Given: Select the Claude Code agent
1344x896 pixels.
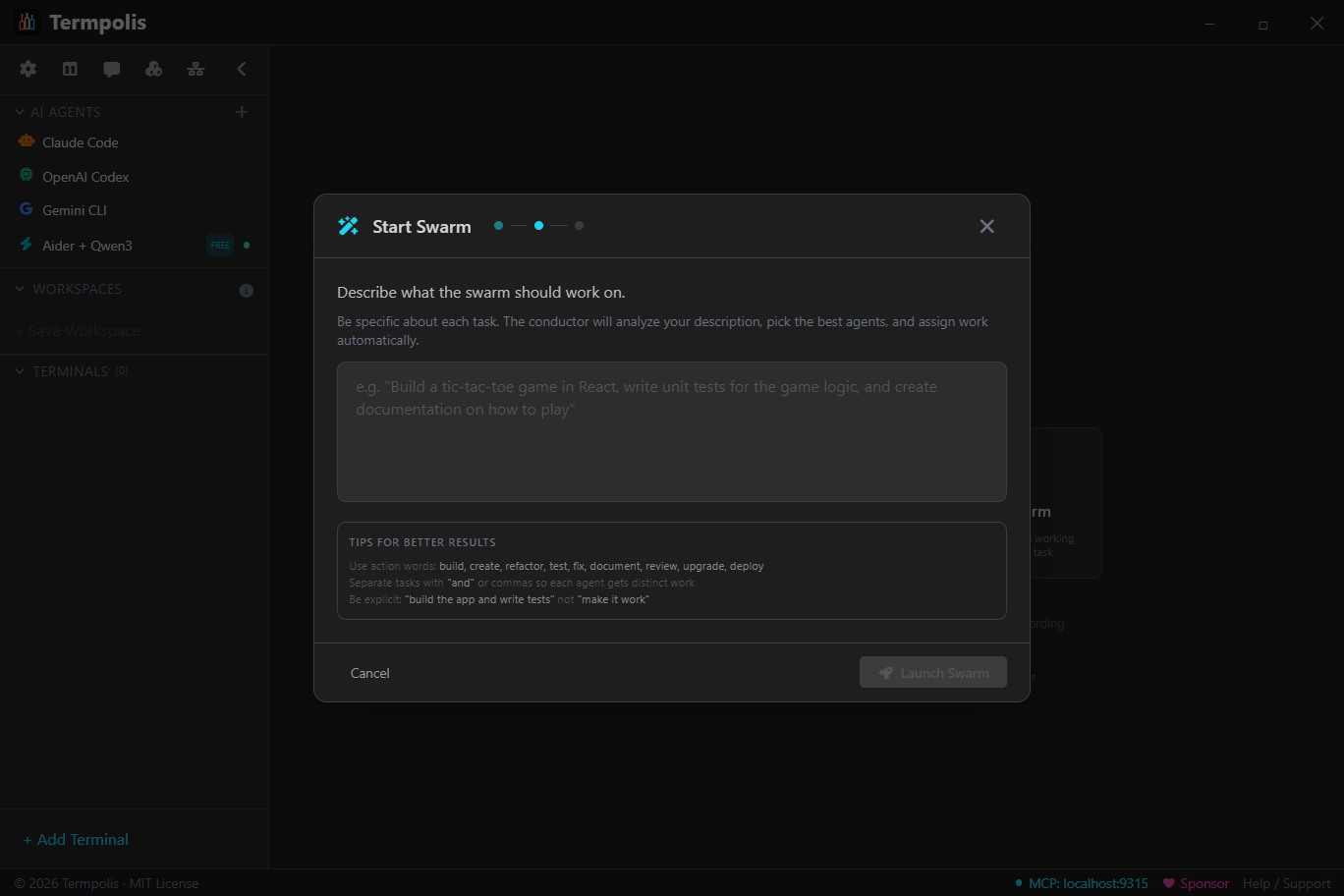Looking at the screenshot, I should coord(79,141).
